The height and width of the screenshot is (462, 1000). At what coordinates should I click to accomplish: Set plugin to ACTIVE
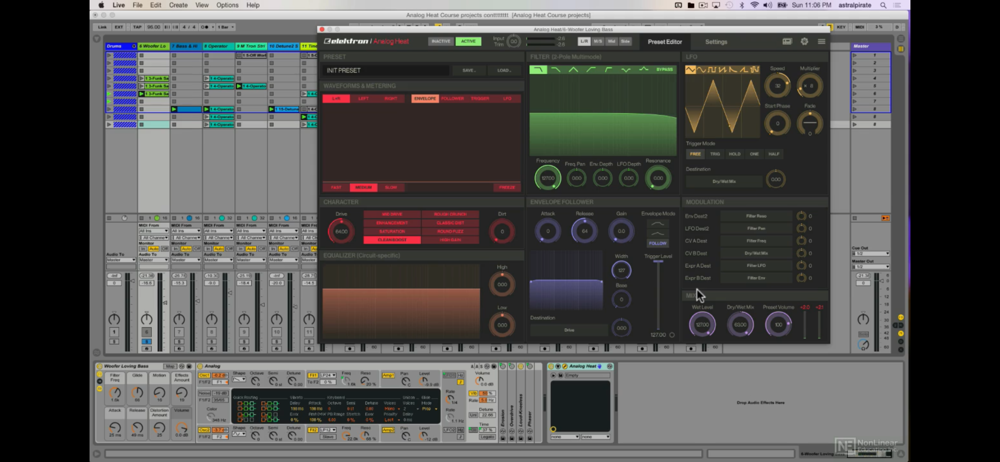(x=468, y=41)
